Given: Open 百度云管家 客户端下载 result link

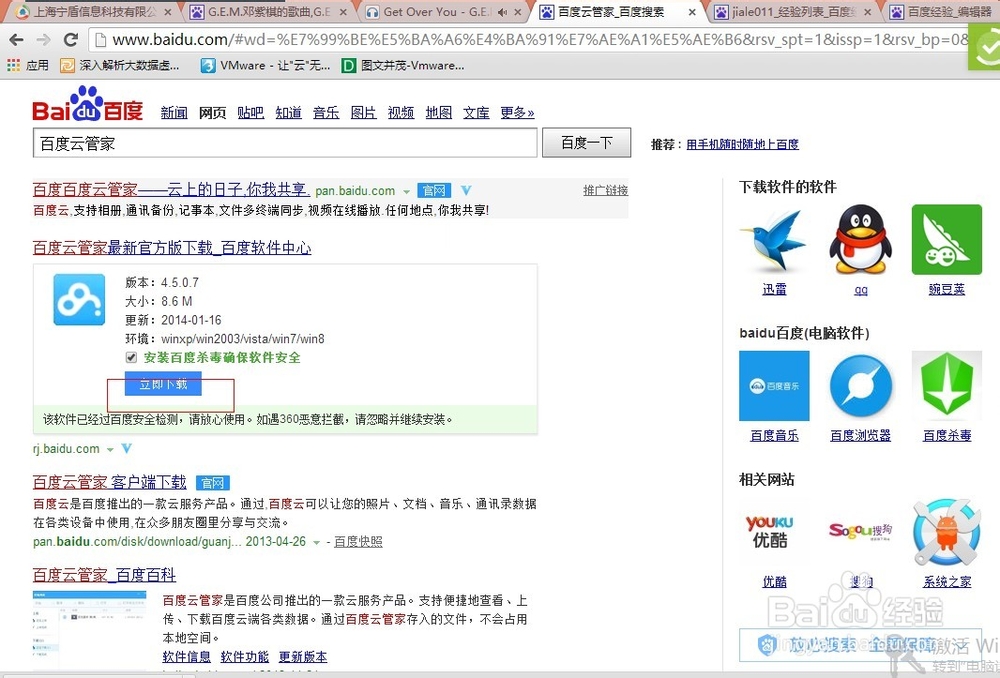Looking at the screenshot, I should (110, 482).
